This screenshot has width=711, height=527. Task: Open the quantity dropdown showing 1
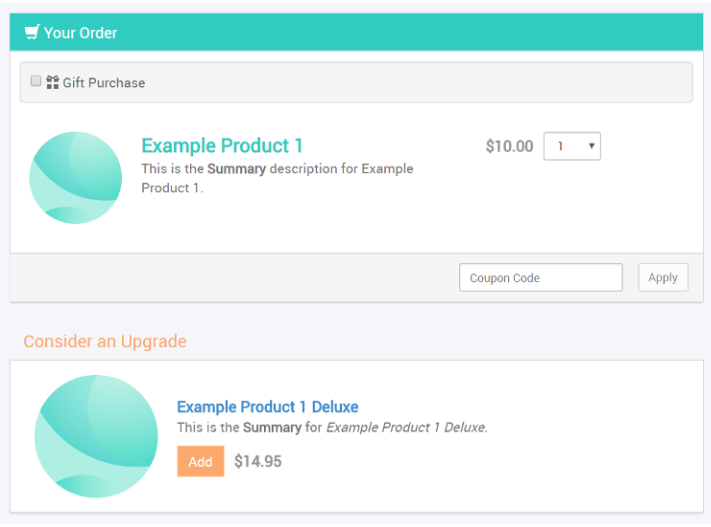click(x=572, y=146)
